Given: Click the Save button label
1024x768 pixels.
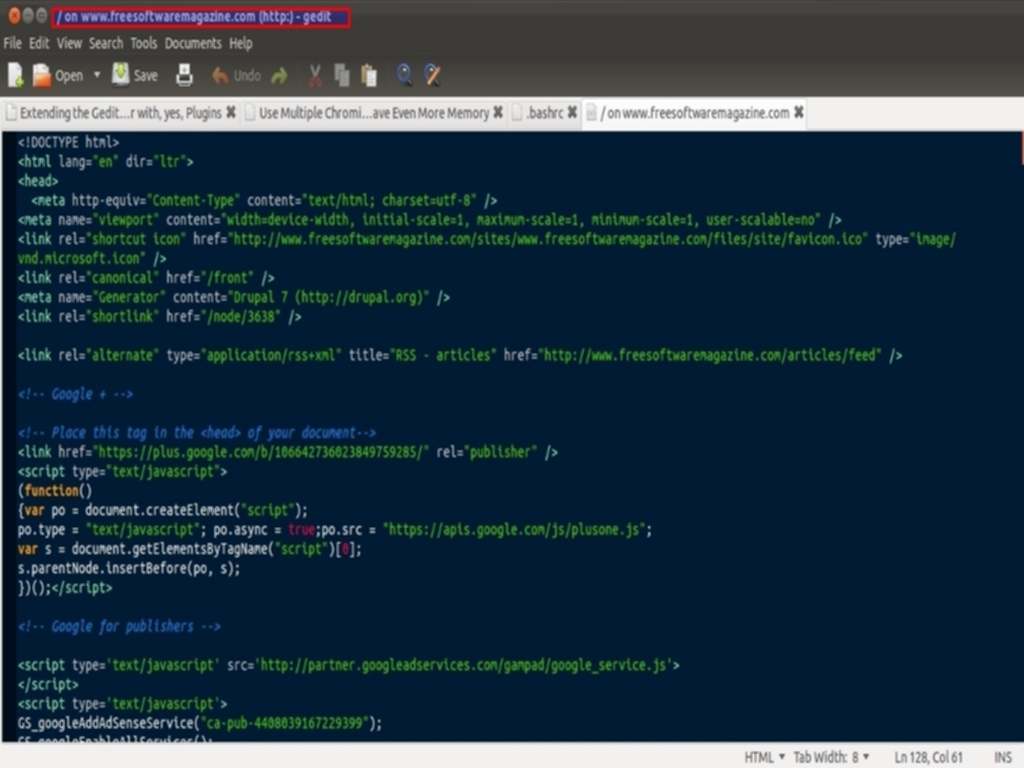Looking at the screenshot, I should click(x=146, y=76).
